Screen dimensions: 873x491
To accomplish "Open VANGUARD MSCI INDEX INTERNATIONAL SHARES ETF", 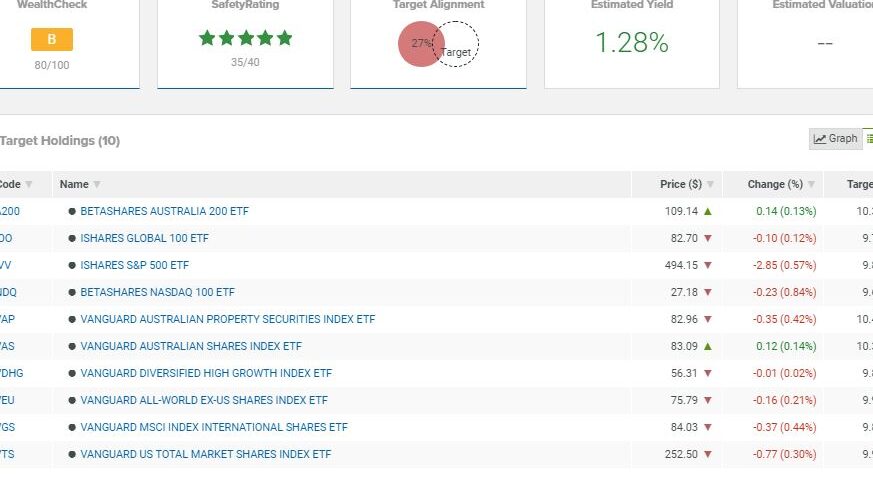I will click(x=214, y=428).
